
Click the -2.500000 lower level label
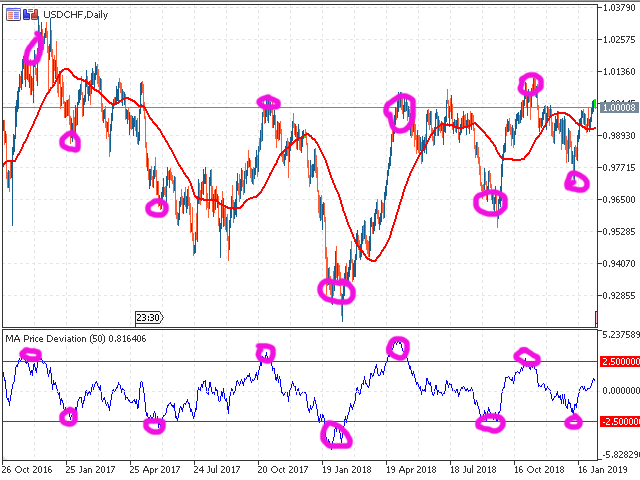tap(620, 422)
